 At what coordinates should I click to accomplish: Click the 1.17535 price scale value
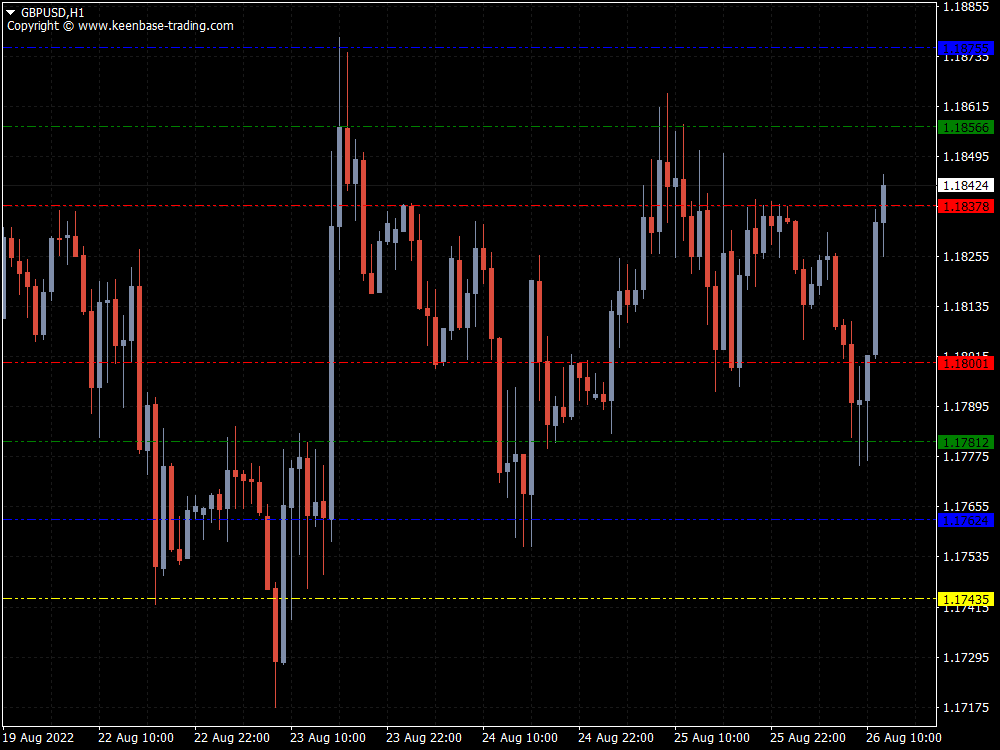click(x=966, y=557)
